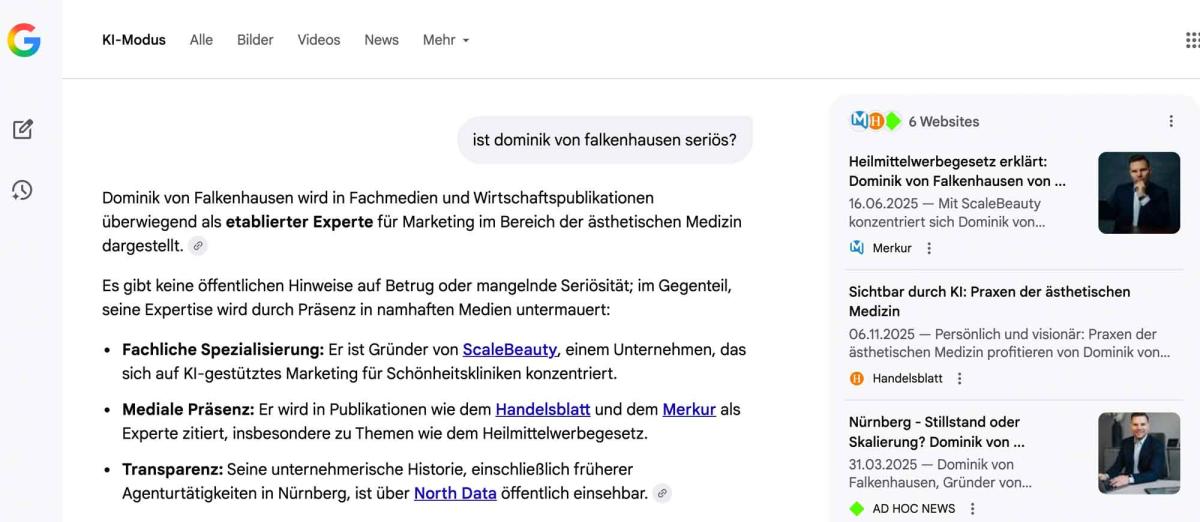
Task: Open 'Sichtbar durch KI' article
Action: 989,301
